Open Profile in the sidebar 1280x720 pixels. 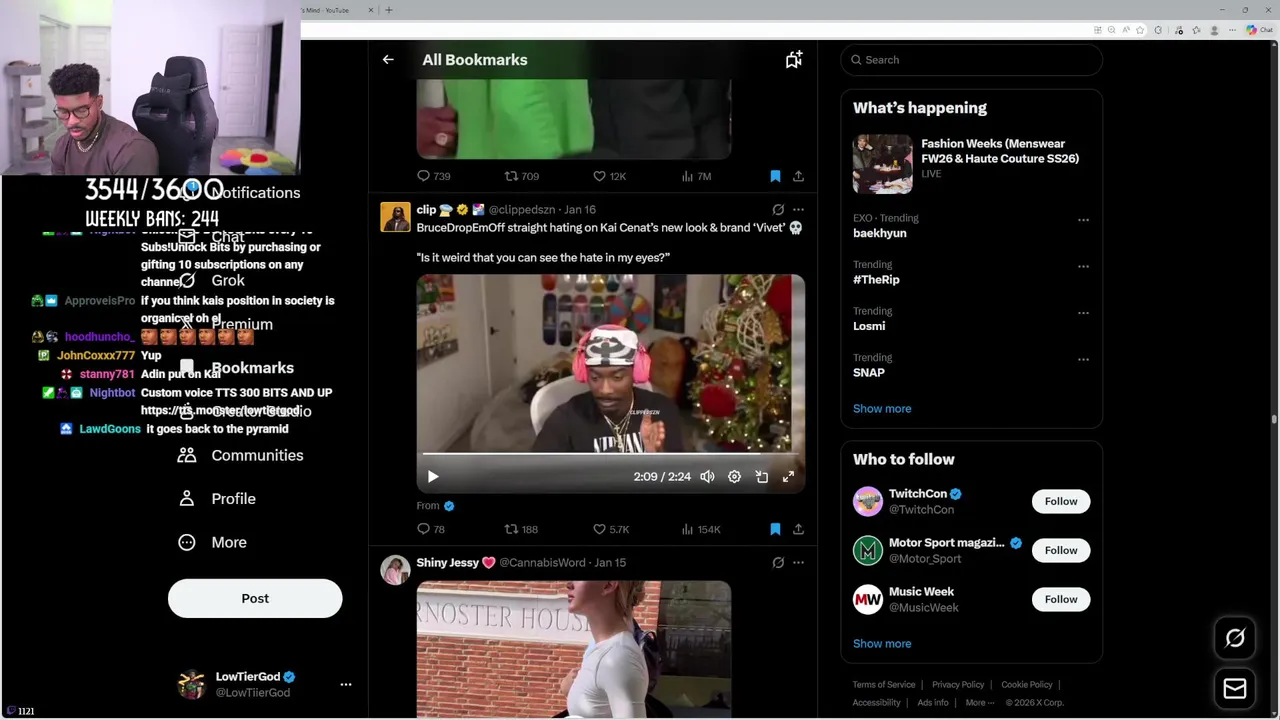pyautogui.click(x=217, y=499)
